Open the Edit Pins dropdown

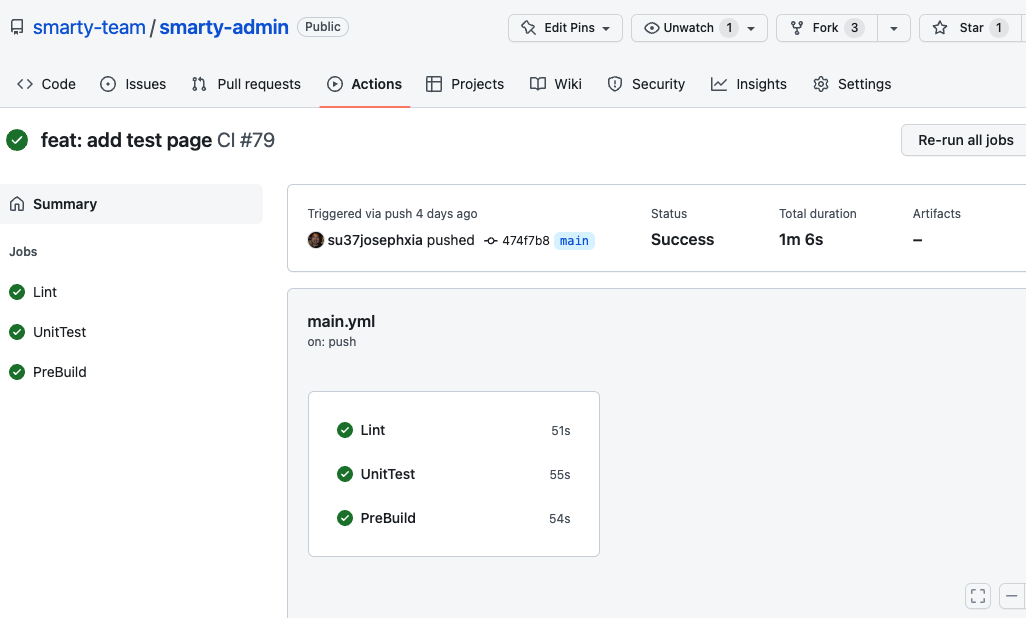click(x=565, y=28)
